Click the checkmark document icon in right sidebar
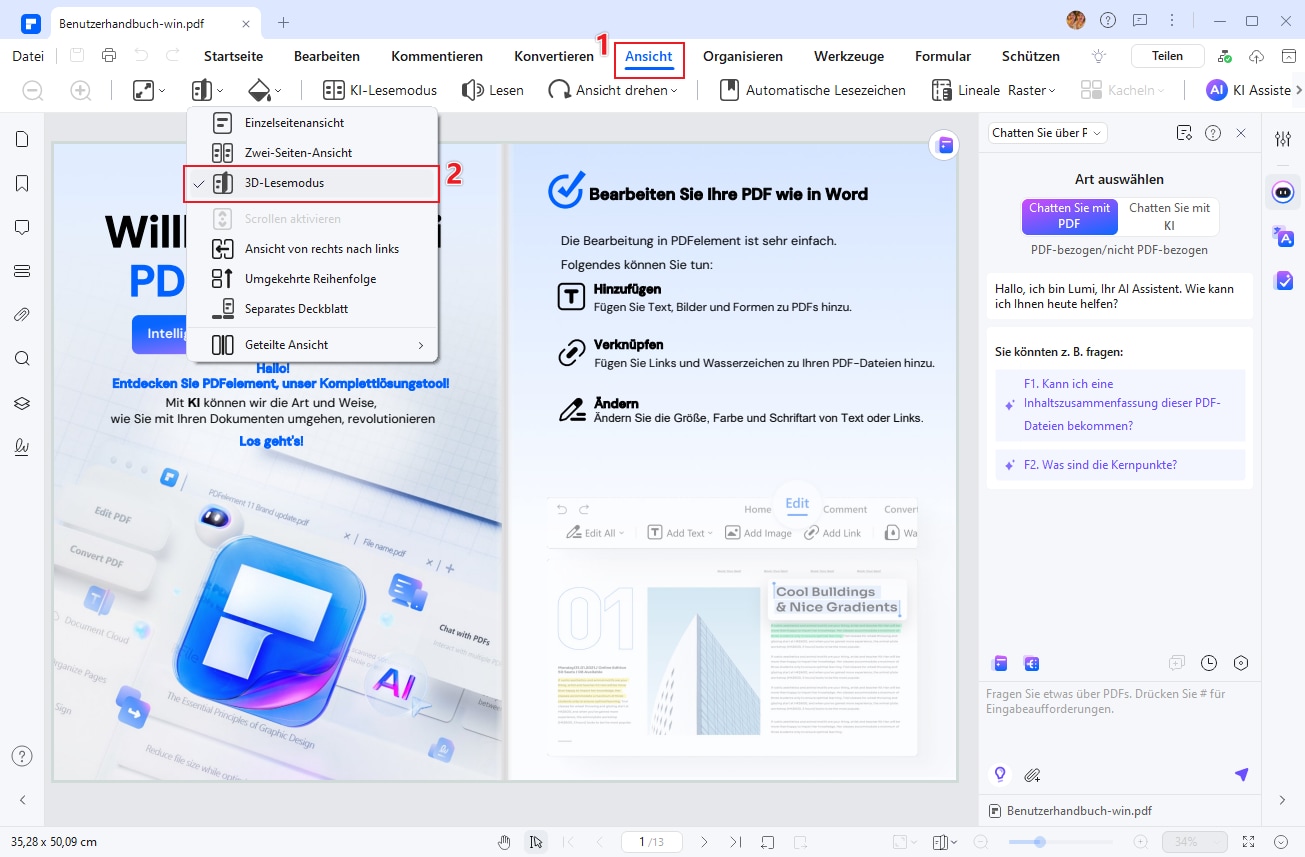The image size is (1305, 857). tap(1283, 281)
